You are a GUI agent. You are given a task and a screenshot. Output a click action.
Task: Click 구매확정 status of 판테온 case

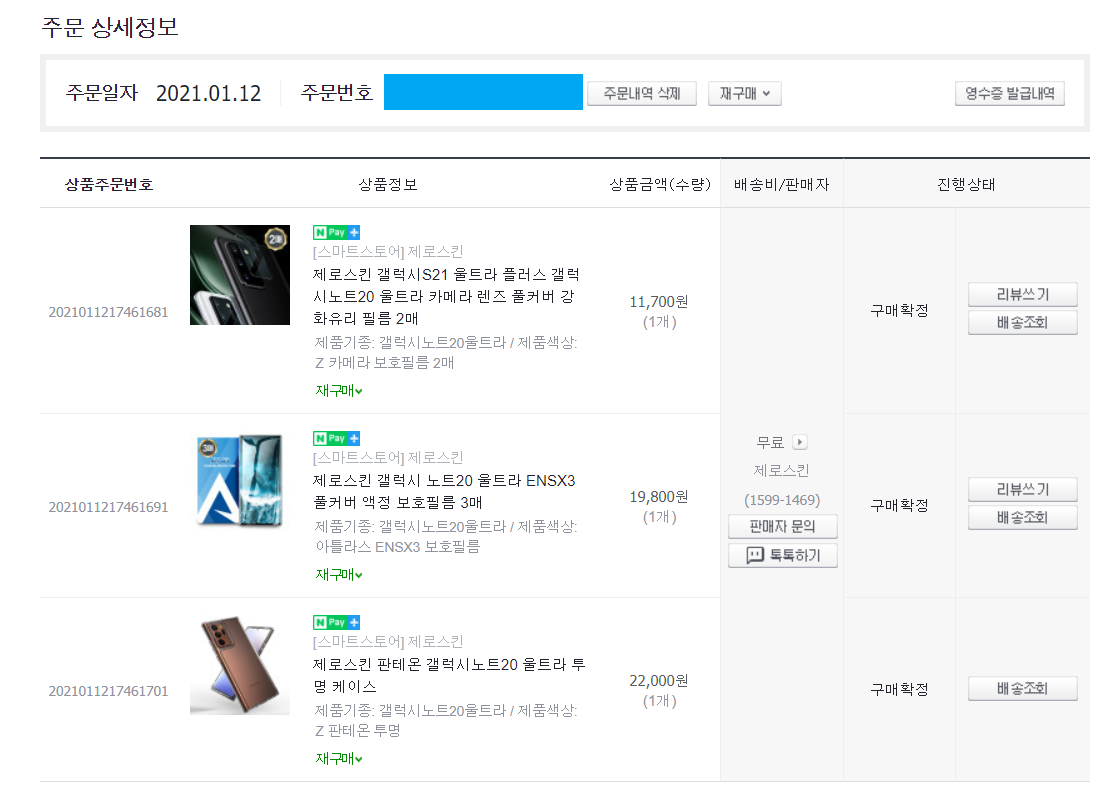(x=900, y=689)
